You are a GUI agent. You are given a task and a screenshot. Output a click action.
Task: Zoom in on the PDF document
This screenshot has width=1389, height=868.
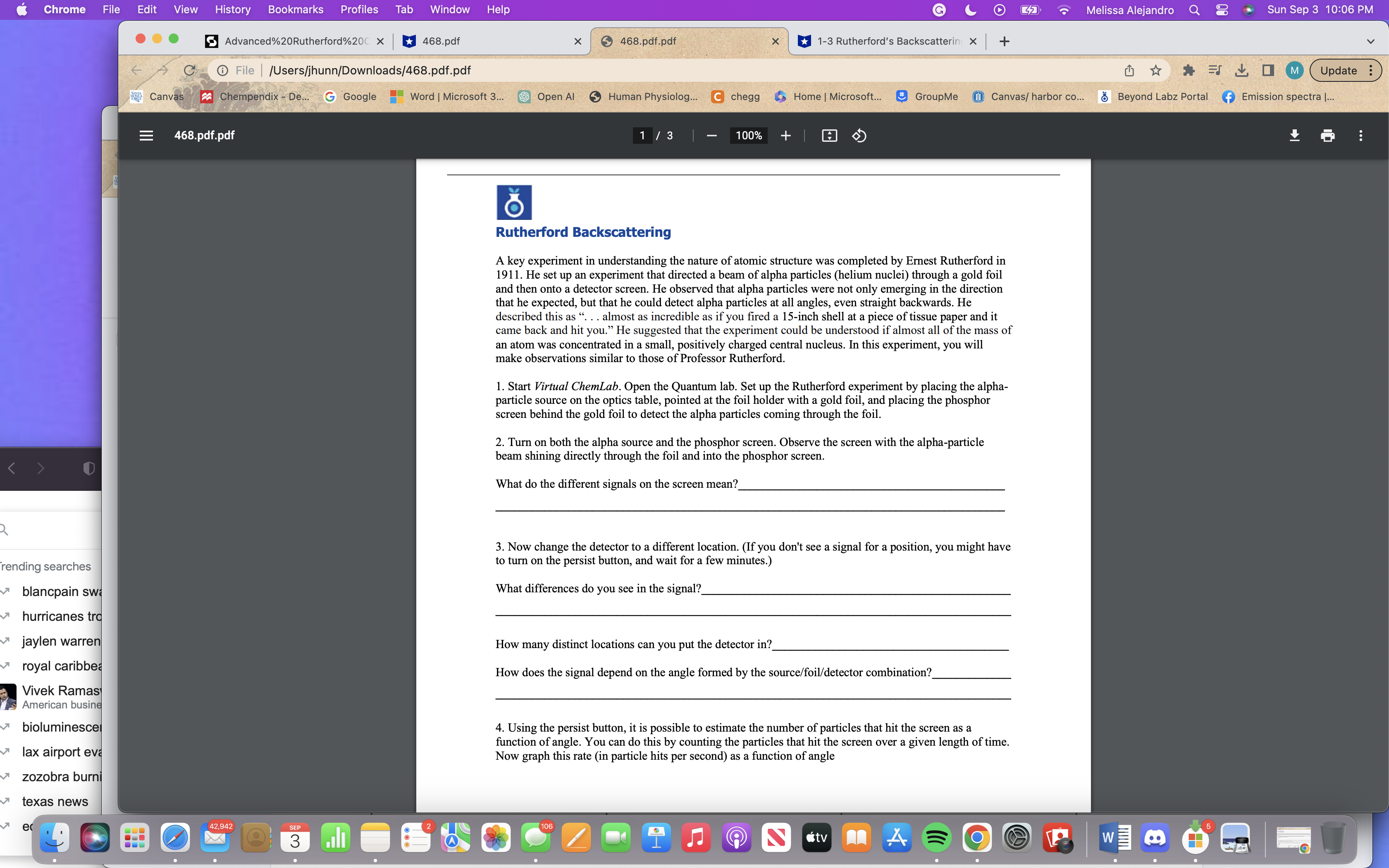click(786, 136)
